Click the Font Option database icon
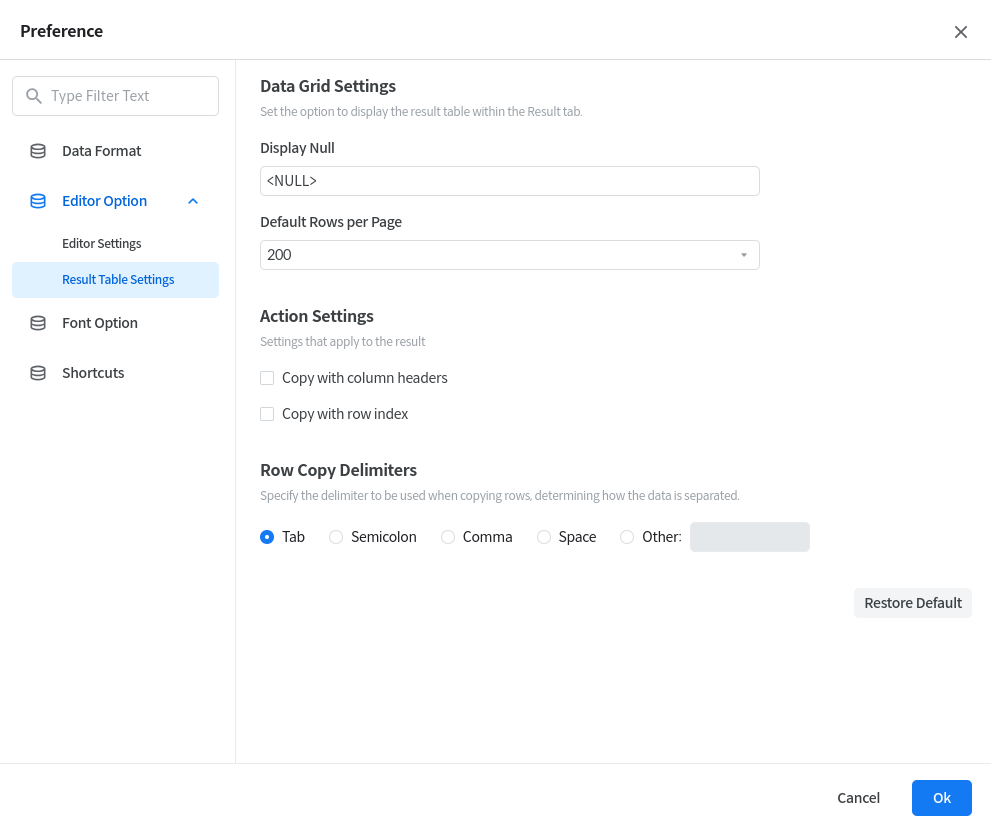Image resolution: width=991 pixels, height=836 pixels. click(38, 323)
